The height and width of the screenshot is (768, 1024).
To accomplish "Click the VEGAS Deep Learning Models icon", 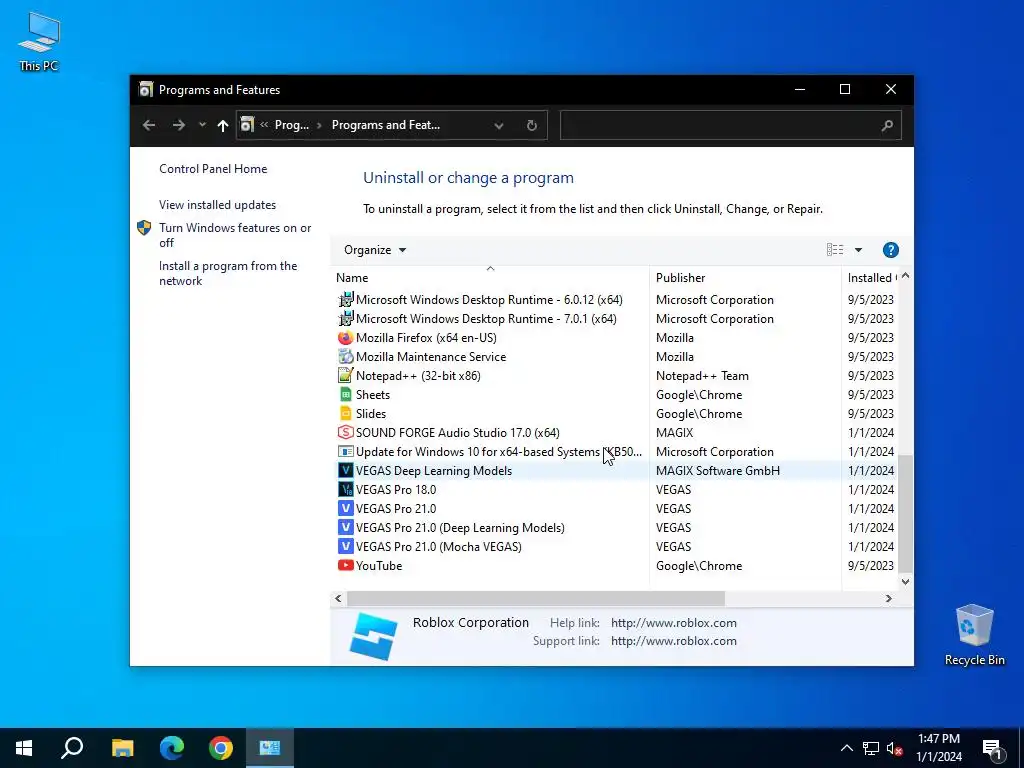I will (345, 470).
